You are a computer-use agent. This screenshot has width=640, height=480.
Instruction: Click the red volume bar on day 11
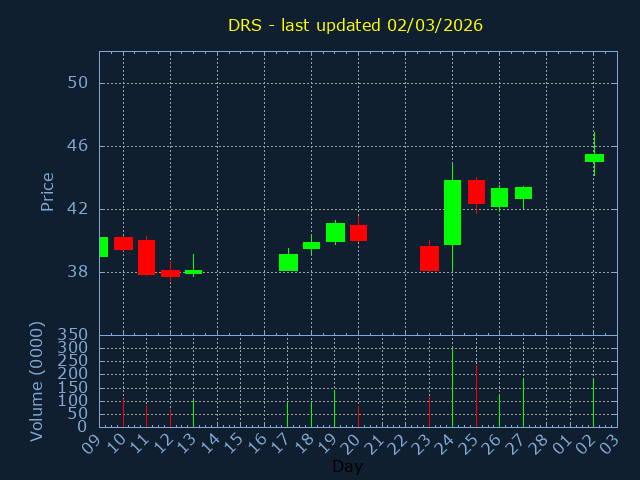click(146, 415)
